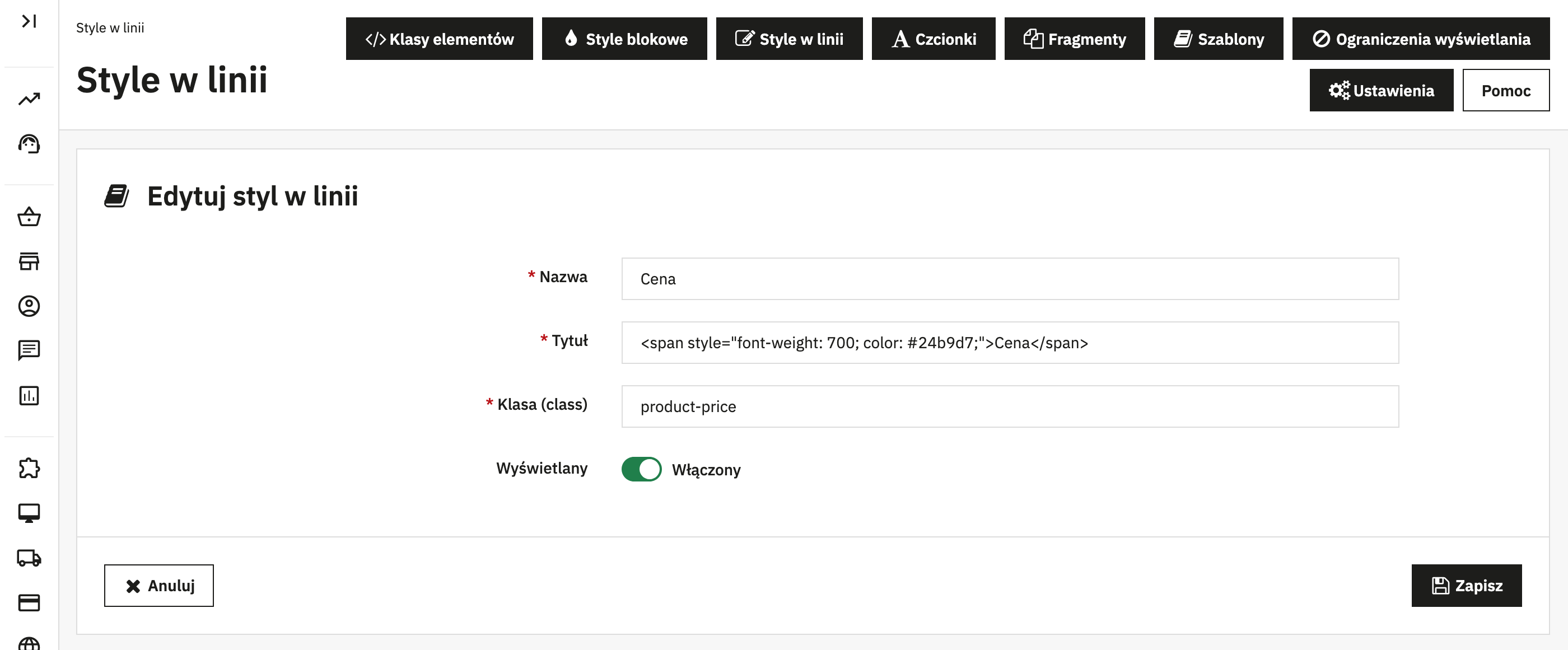The height and width of the screenshot is (650, 1568).
Task: Expand the collapsed sidebar menu
Action: [29, 21]
